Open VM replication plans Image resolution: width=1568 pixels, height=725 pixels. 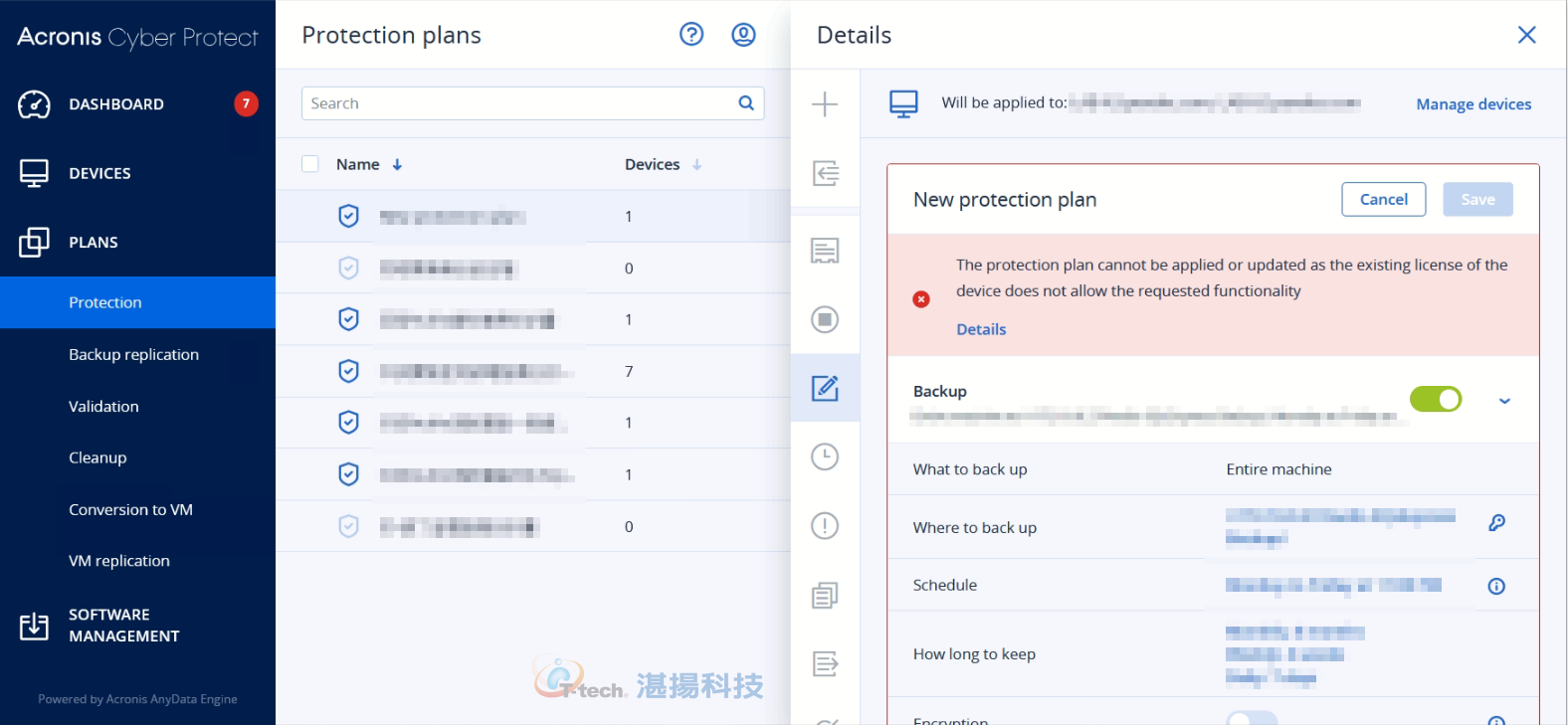[119, 562]
